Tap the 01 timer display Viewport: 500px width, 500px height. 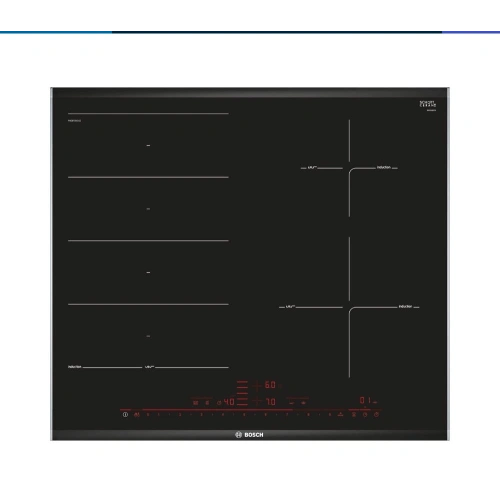tap(365, 400)
